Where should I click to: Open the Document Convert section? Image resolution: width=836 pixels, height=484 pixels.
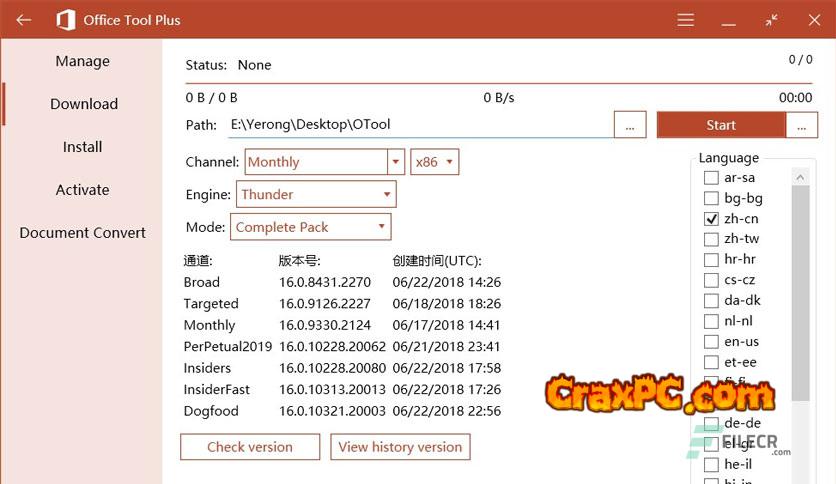pyautogui.click(x=83, y=233)
